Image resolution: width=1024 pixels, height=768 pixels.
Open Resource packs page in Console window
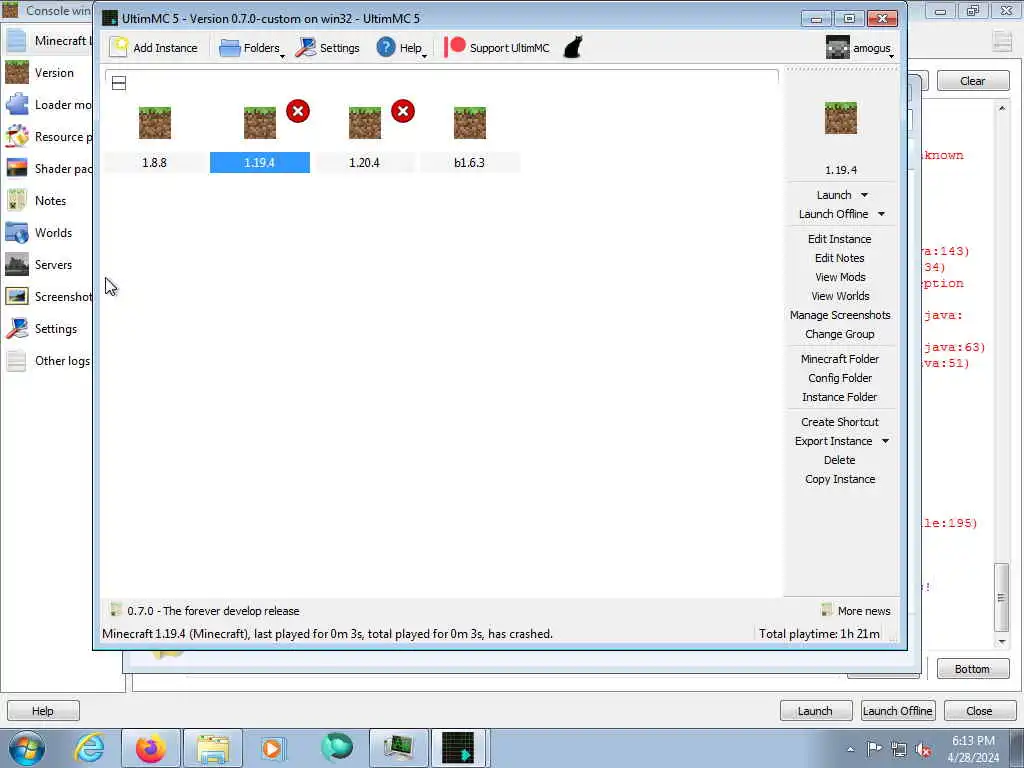46,136
